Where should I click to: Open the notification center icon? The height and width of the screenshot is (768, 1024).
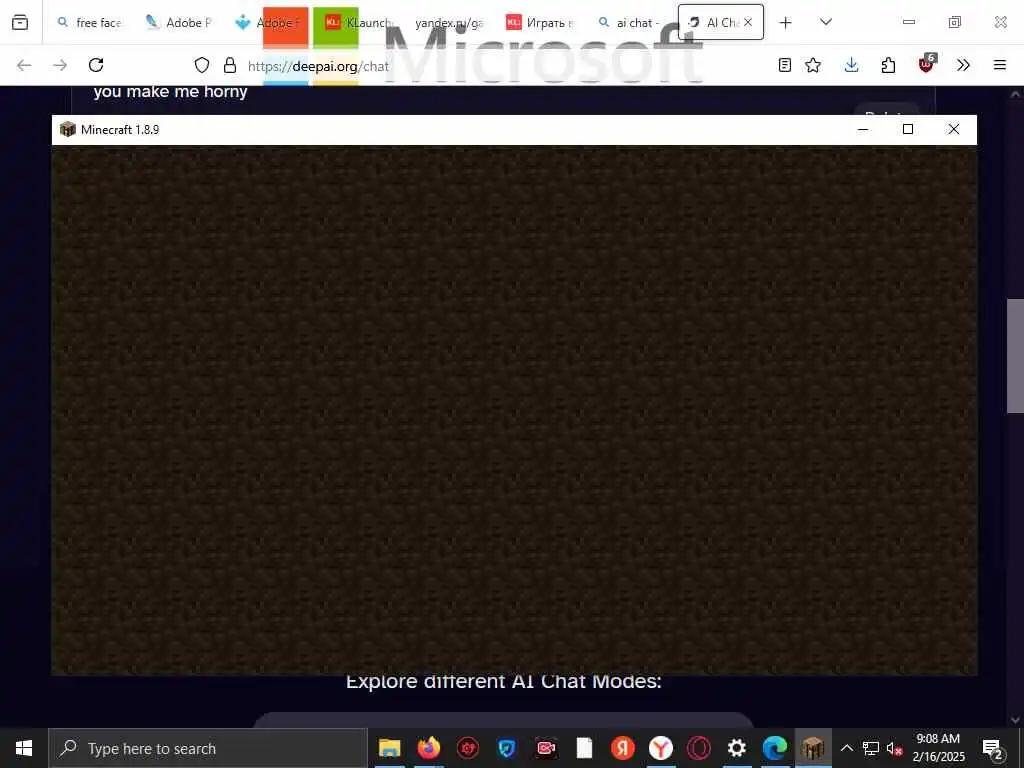pyautogui.click(x=993, y=748)
